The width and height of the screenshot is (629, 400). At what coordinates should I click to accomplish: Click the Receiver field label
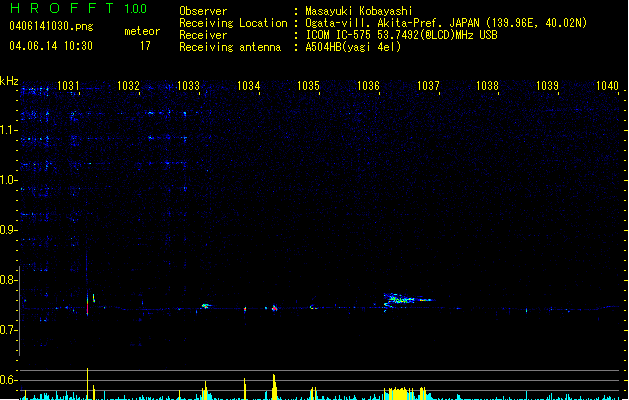coord(203,35)
